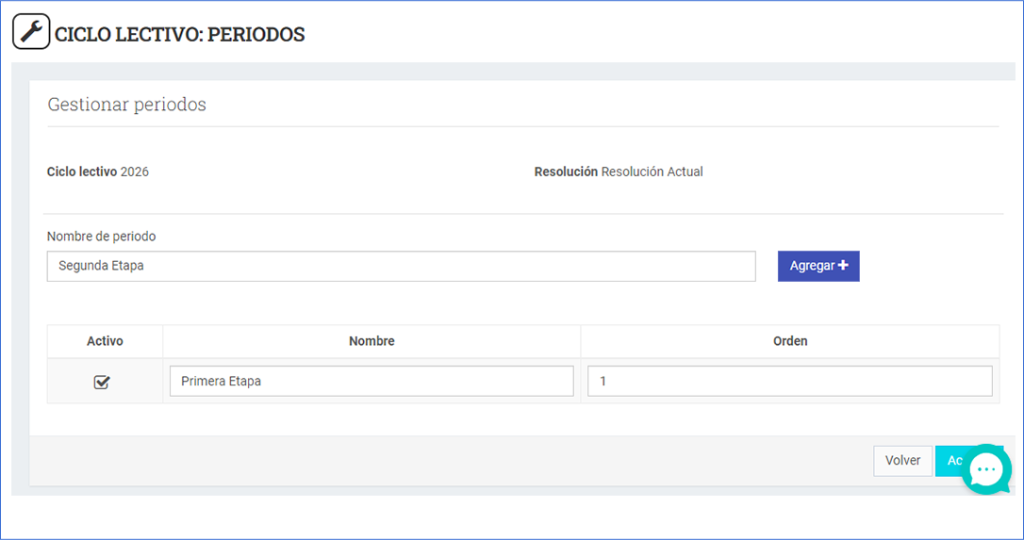Click the 2026 ciclo lectivo value
The width and height of the screenshot is (1024, 540).
pyautogui.click(x=135, y=172)
